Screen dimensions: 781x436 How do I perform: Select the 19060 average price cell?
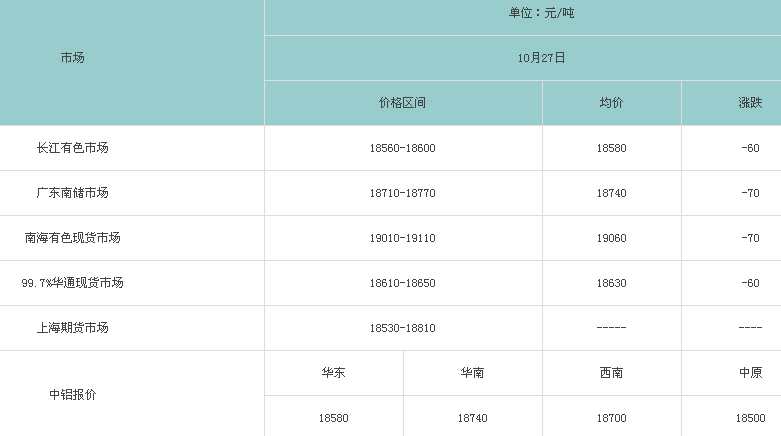pos(611,238)
